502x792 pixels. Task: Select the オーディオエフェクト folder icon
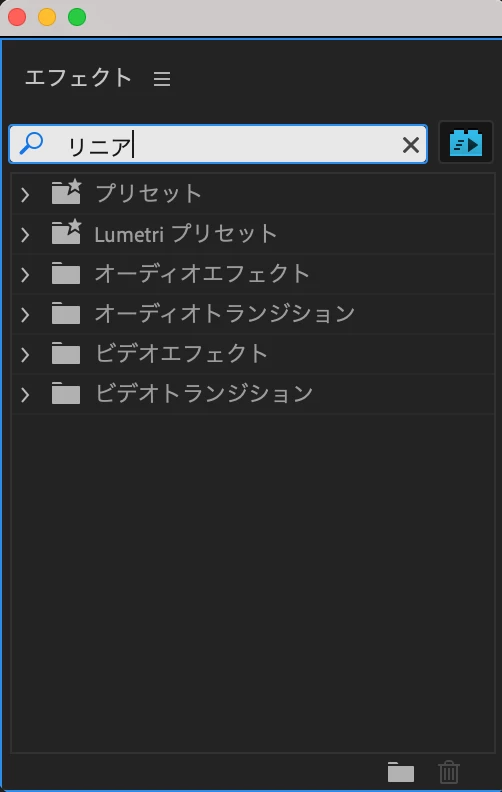(66, 273)
